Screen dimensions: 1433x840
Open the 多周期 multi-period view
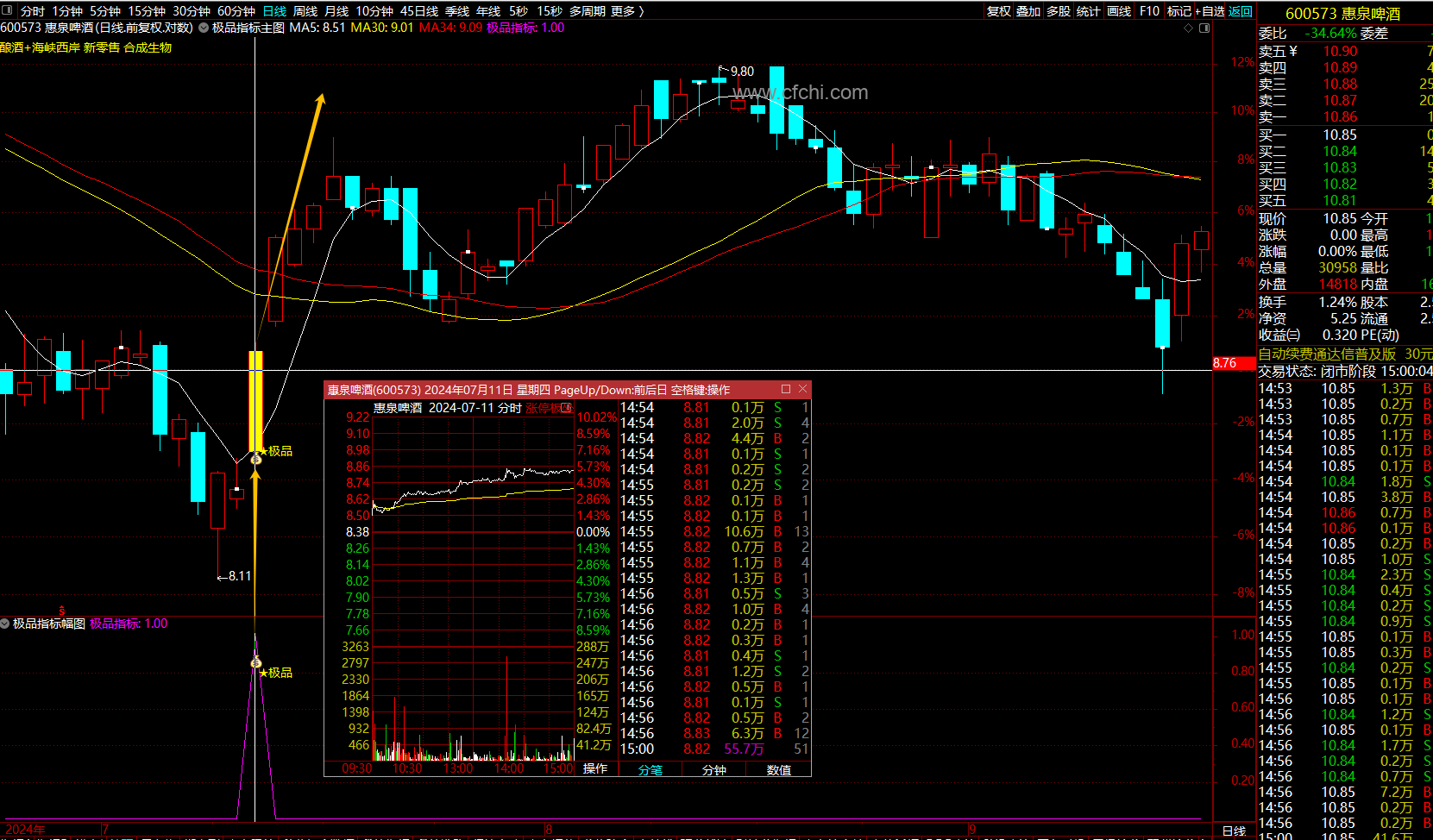coord(588,11)
